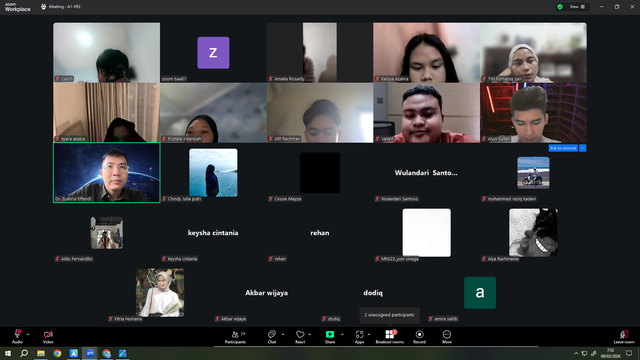Viewport: 640px width, 360px height.
Task: Click the Meeting info icon in title bar
Action: point(43,7)
